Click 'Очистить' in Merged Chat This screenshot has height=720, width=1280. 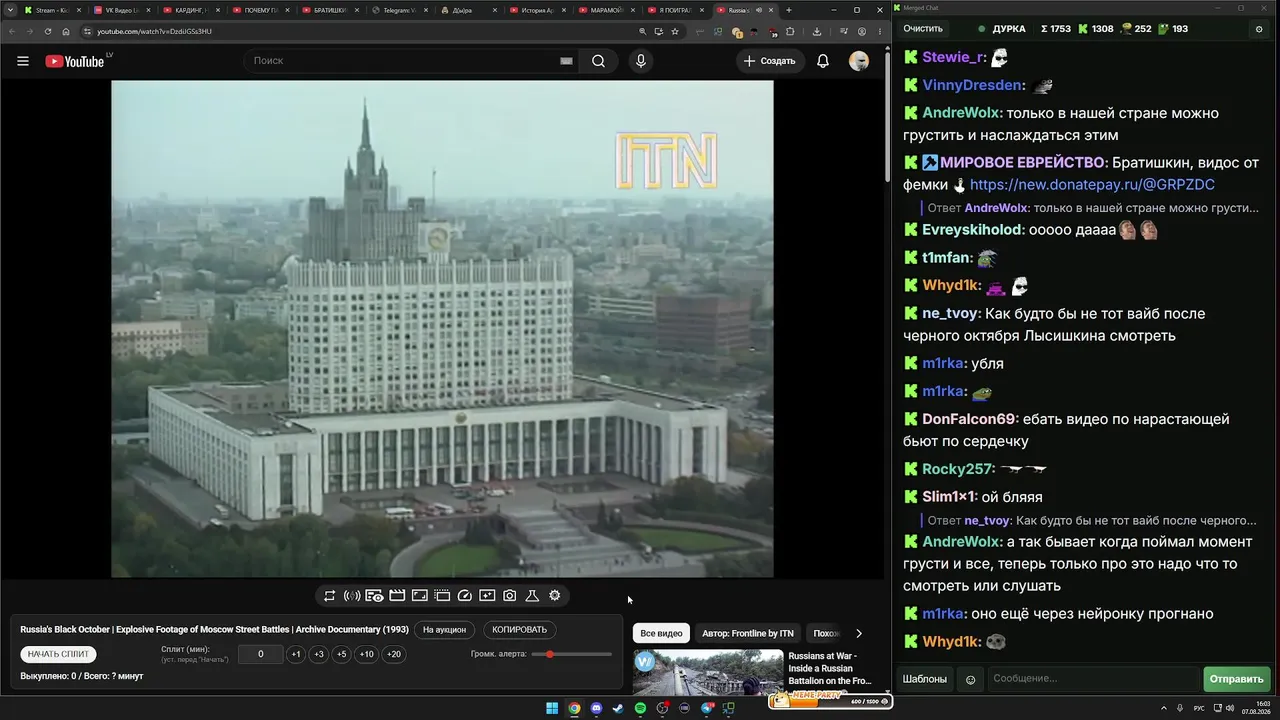(x=923, y=29)
